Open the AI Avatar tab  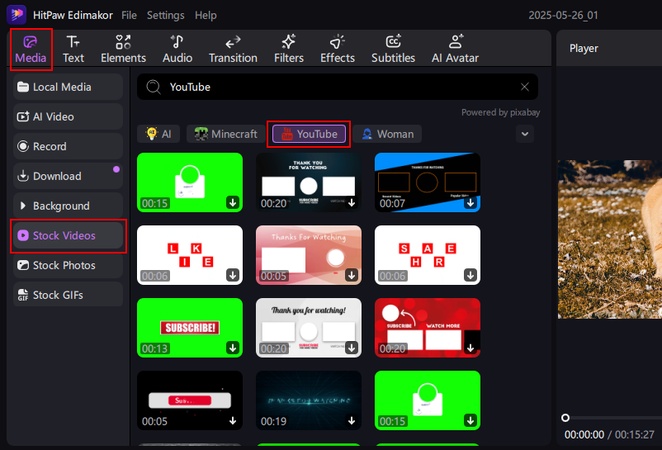point(455,49)
